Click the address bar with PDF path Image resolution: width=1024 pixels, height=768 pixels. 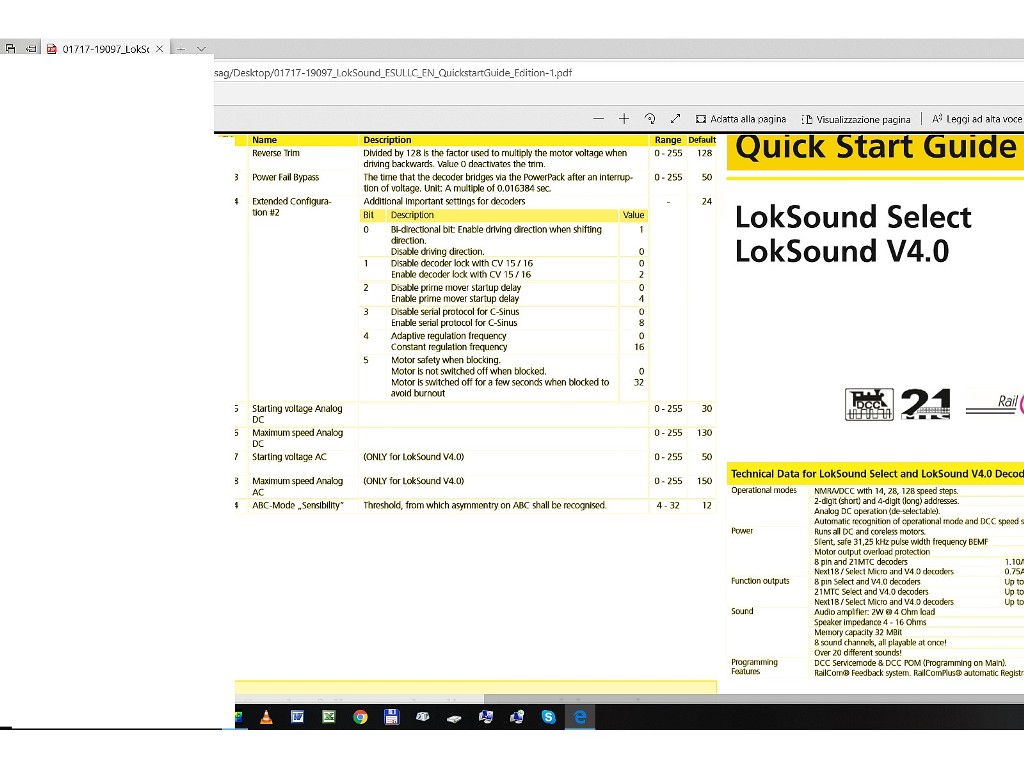point(400,73)
